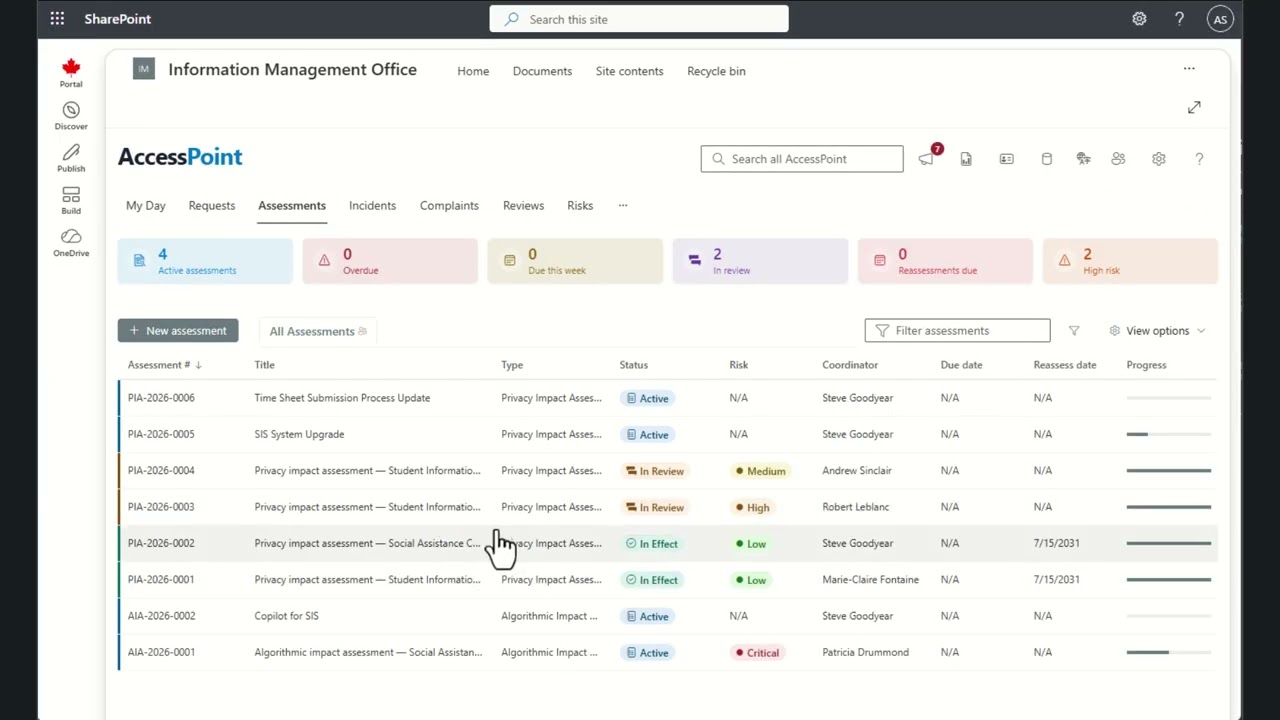Image resolution: width=1280 pixels, height=720 pixels.
Task: Click progress bar of PIA-2026-0004 row
Action: pyautogui.click(x=1168, y=470)
